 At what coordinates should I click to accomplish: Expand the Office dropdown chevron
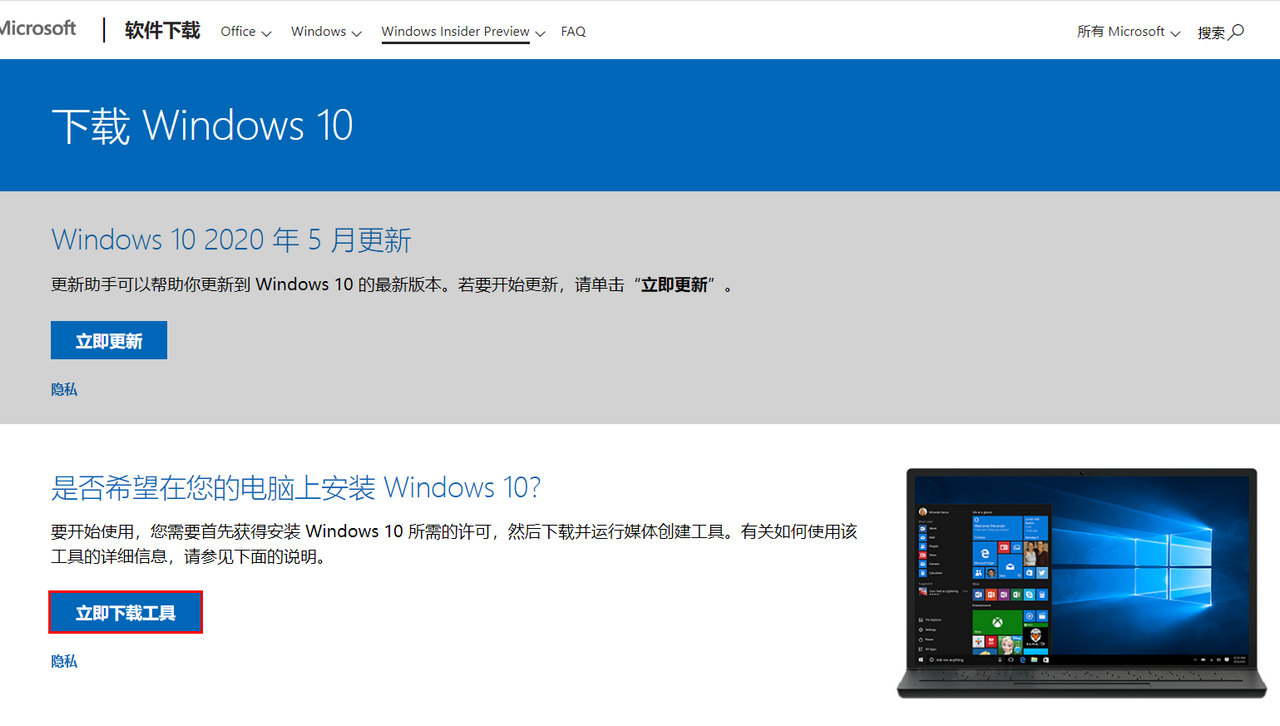268,33
